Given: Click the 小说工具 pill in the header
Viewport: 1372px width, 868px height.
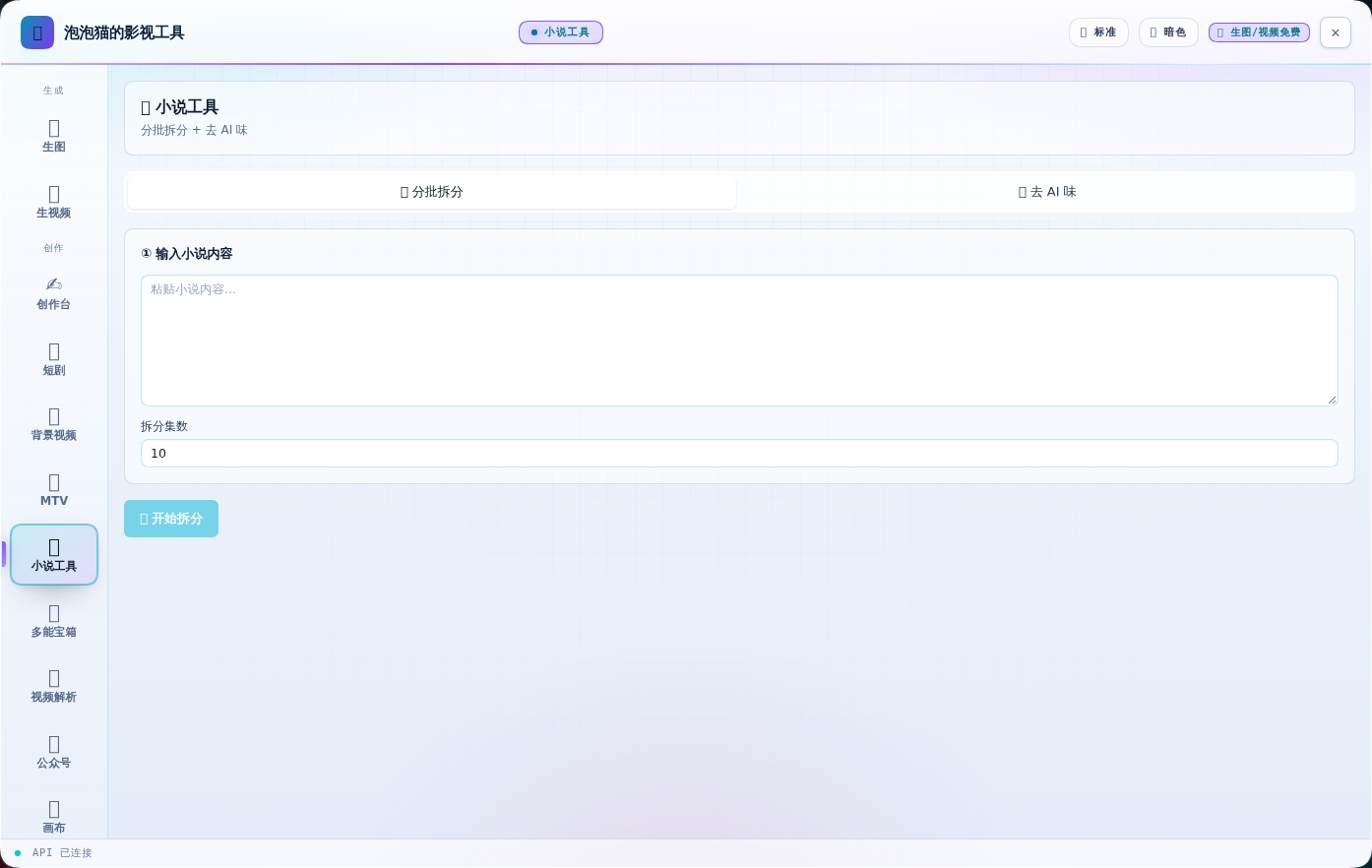Looking at the screenshot, I should 561,32.
